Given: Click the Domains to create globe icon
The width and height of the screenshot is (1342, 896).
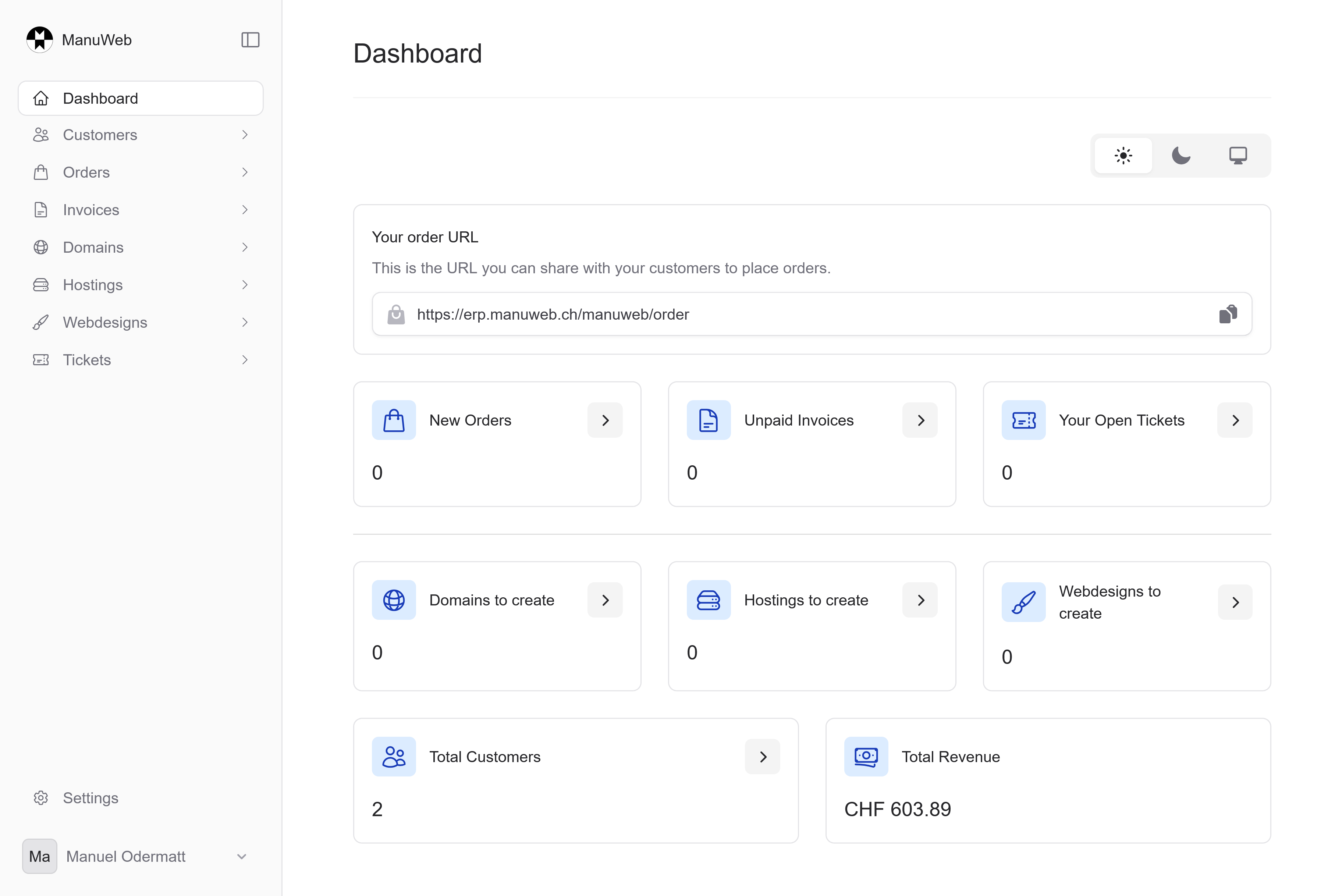Looking at the screenshot, I should coord(394,600).
